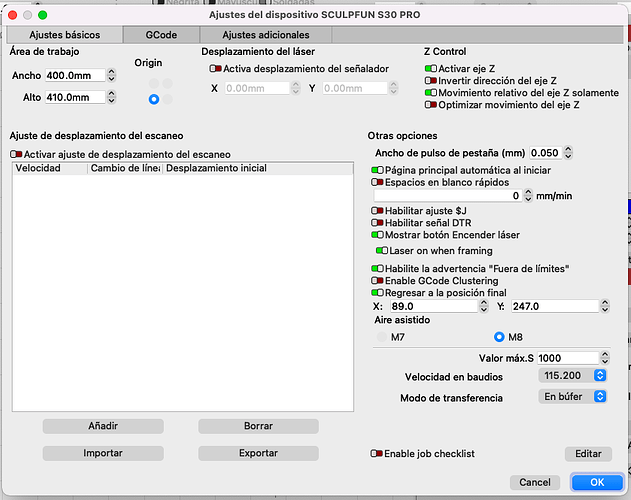This screenshot has height=500, width=631.
Task: Click the Desplazamiento inicial column header
Action: pyautogui.click(x=258, y=168)
